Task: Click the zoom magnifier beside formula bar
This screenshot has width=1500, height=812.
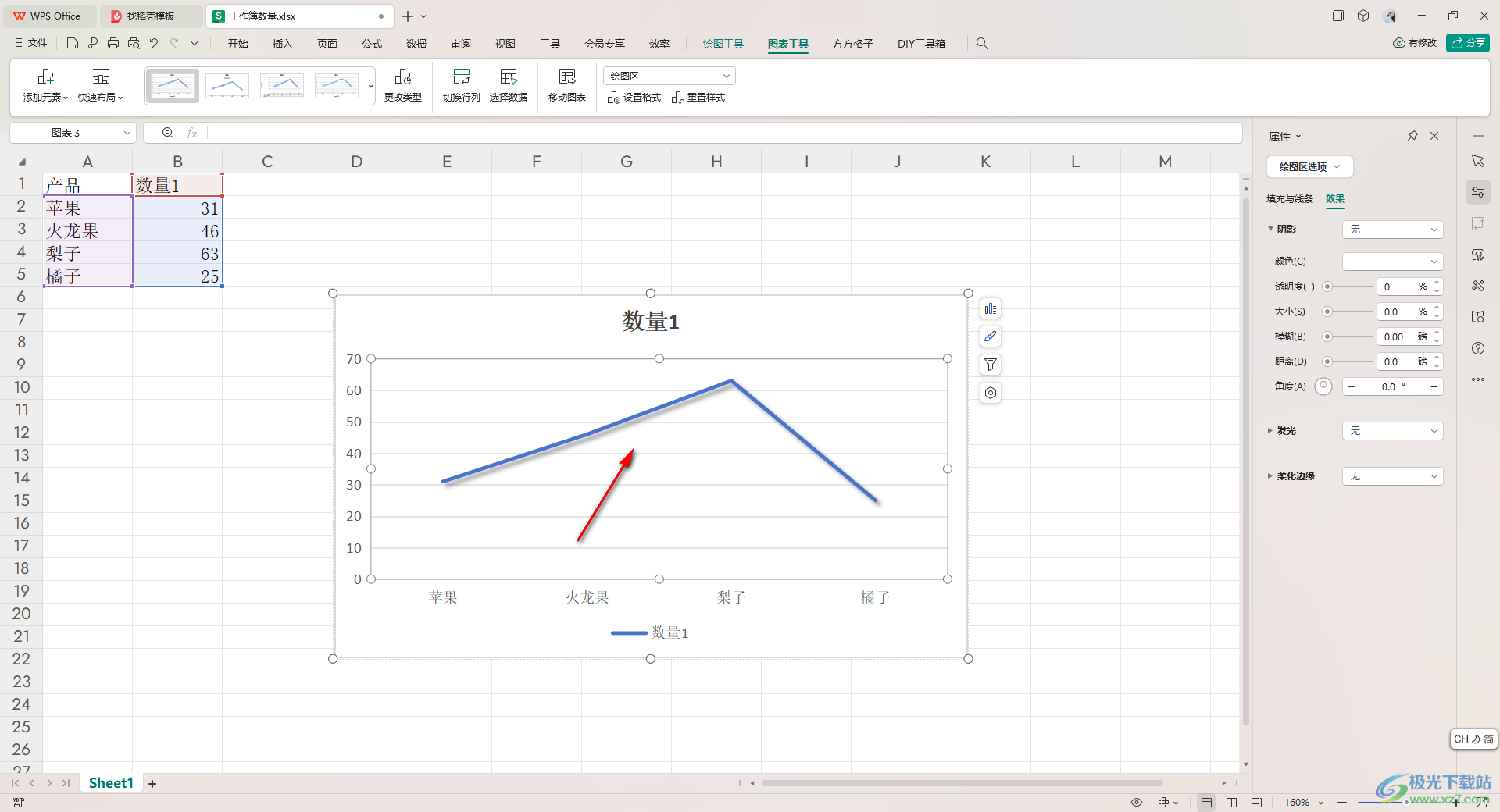Action: [x=168, y=133]
